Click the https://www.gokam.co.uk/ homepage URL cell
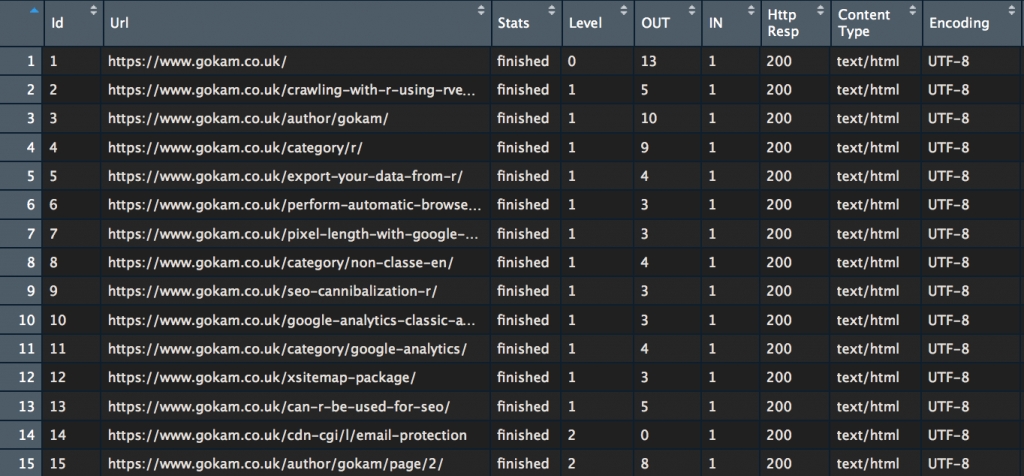 197,61
